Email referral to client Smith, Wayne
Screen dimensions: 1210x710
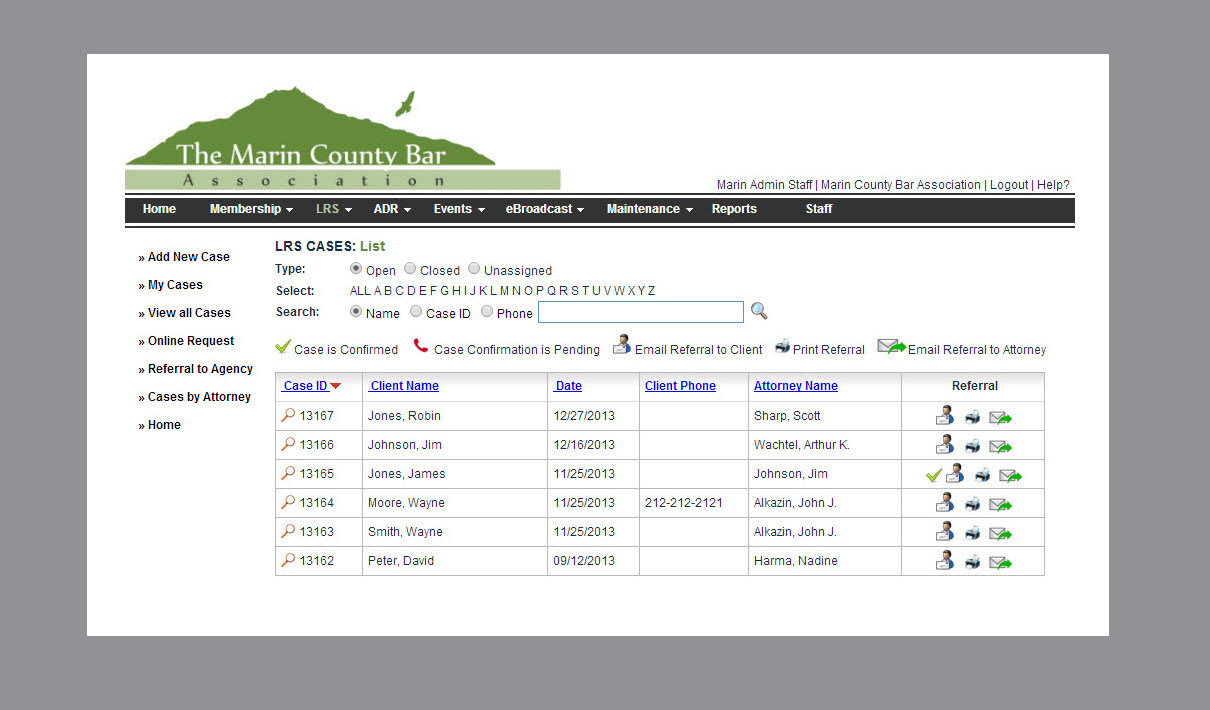coord(945,532)
